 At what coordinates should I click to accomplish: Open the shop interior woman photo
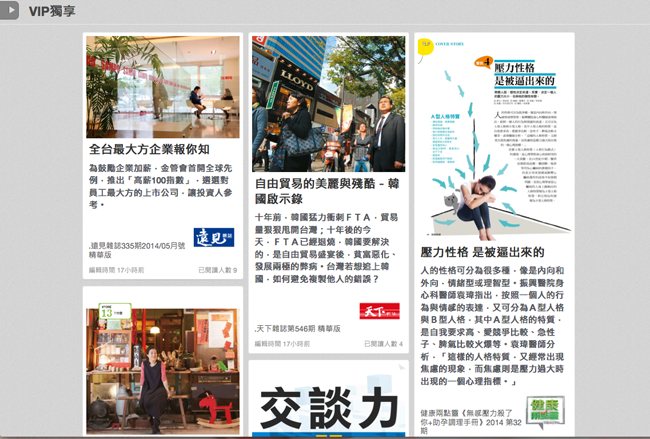pos(162,371)
